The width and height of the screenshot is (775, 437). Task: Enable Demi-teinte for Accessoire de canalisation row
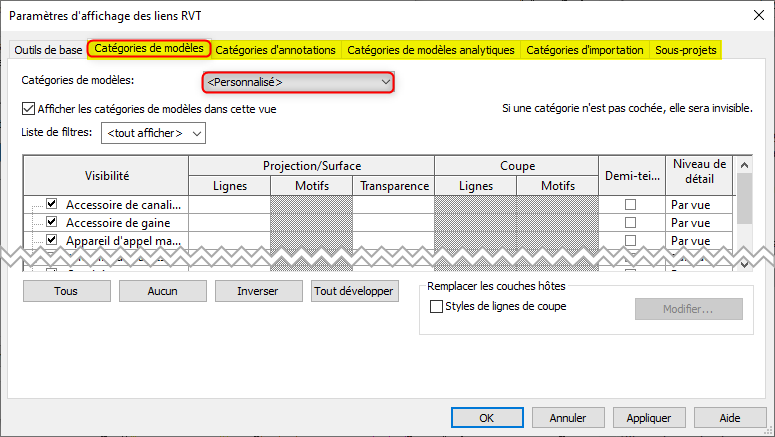tap(630, 205)
